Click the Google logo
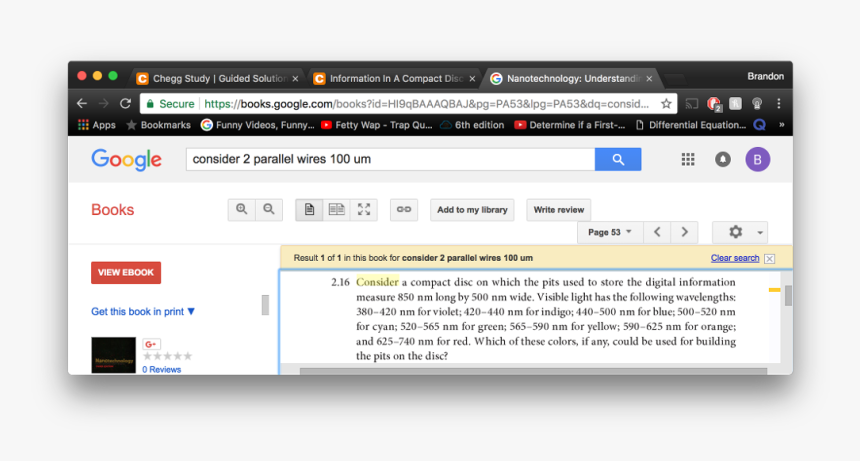Screen dimensions: 860x461 pos(126,160)
